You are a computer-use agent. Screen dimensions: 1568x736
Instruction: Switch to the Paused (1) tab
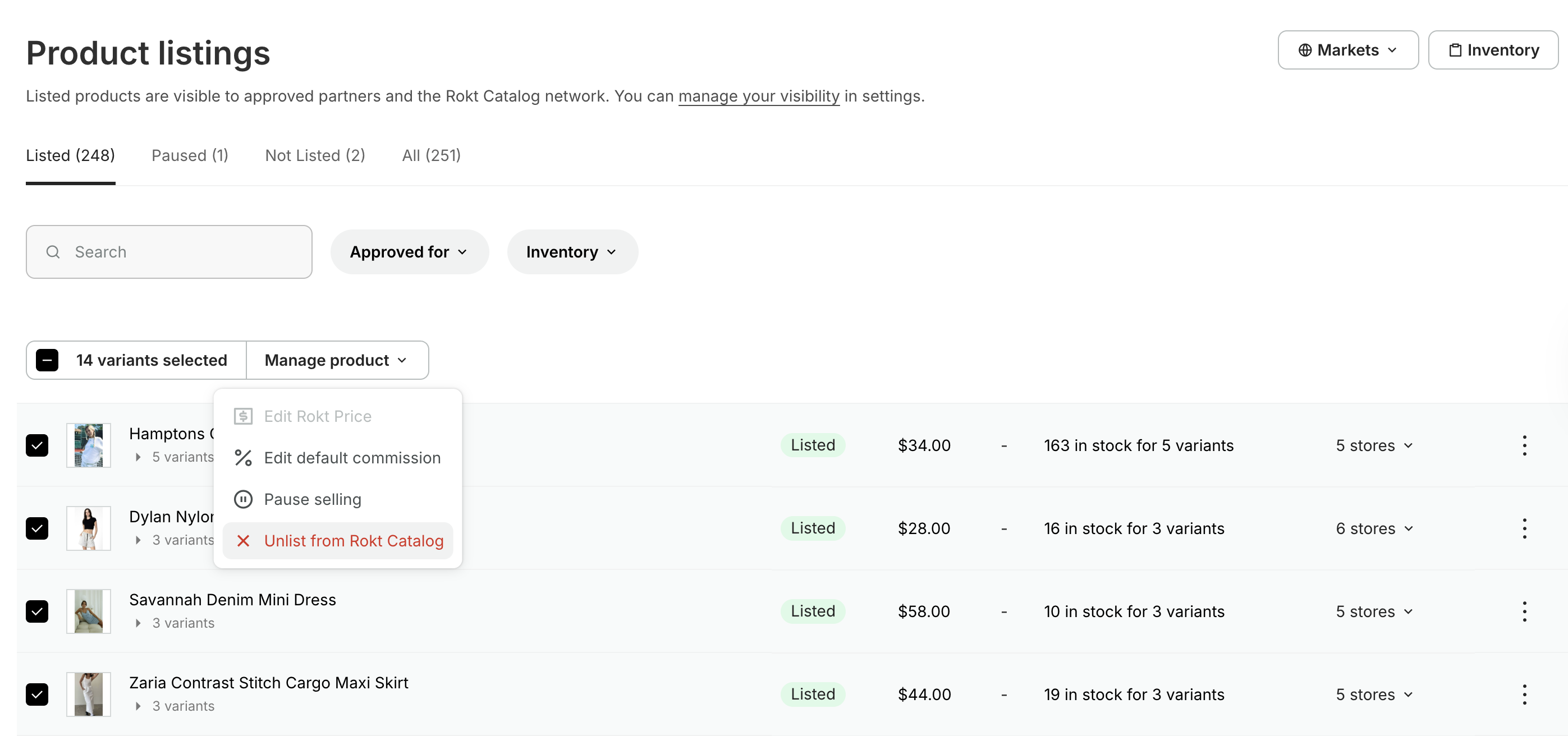pyautogui.click(x=189, y=156)
